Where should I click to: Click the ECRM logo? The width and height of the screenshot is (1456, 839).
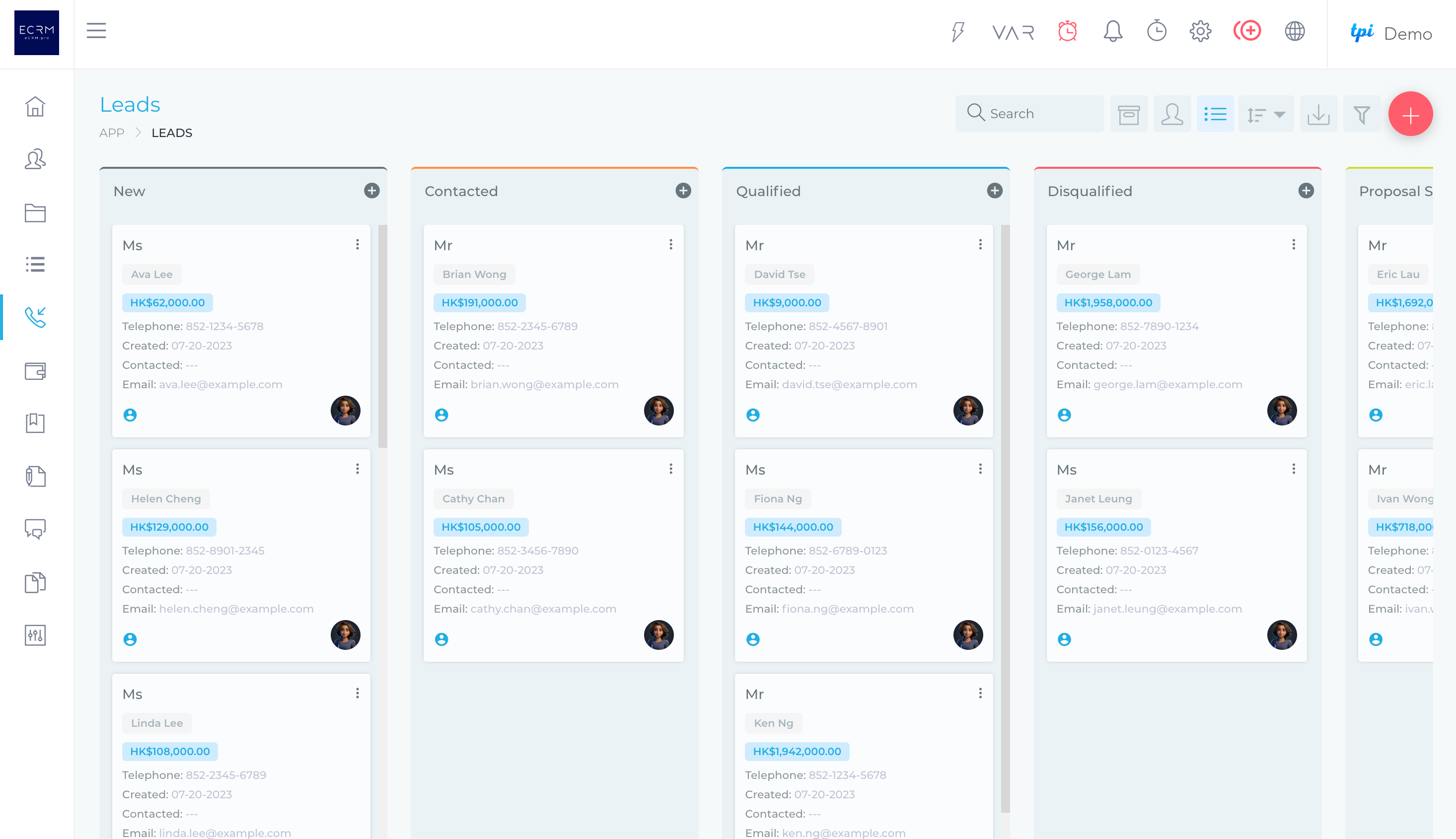[36, 33]
